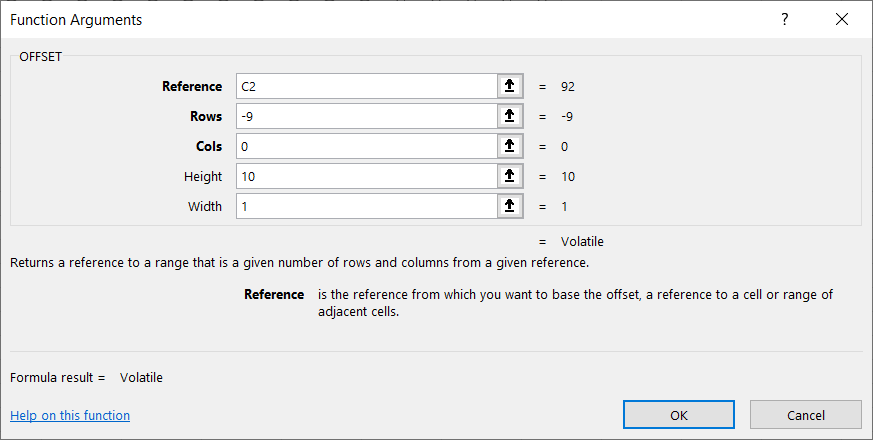Click the OFFSET function name label
Viewport: 873px width, 440px height.
pyautogui.click(x=41, y=57)
